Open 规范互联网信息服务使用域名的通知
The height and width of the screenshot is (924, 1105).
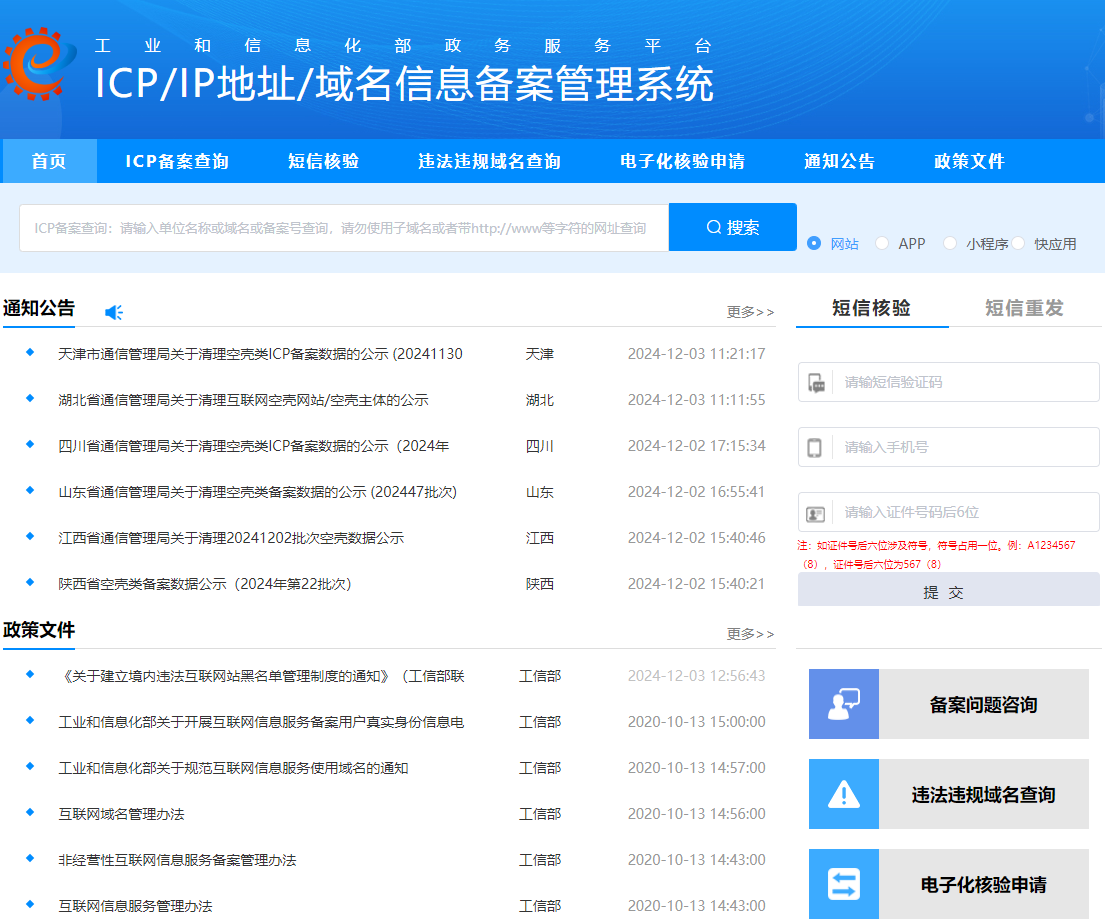pyautogui.click(x=233, y=768)
